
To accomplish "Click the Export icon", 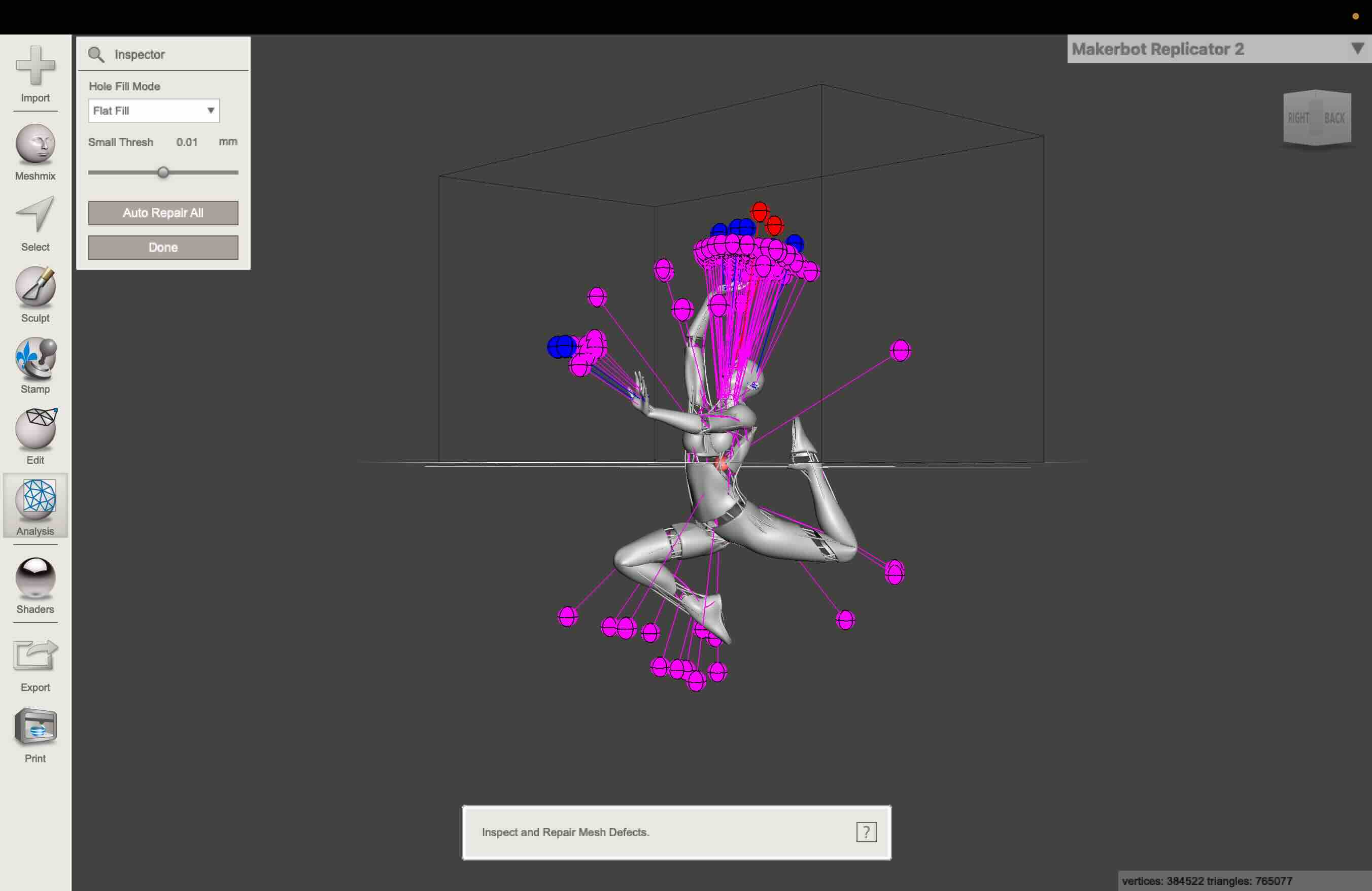I will pyautogui.click(x=35, y=655).
